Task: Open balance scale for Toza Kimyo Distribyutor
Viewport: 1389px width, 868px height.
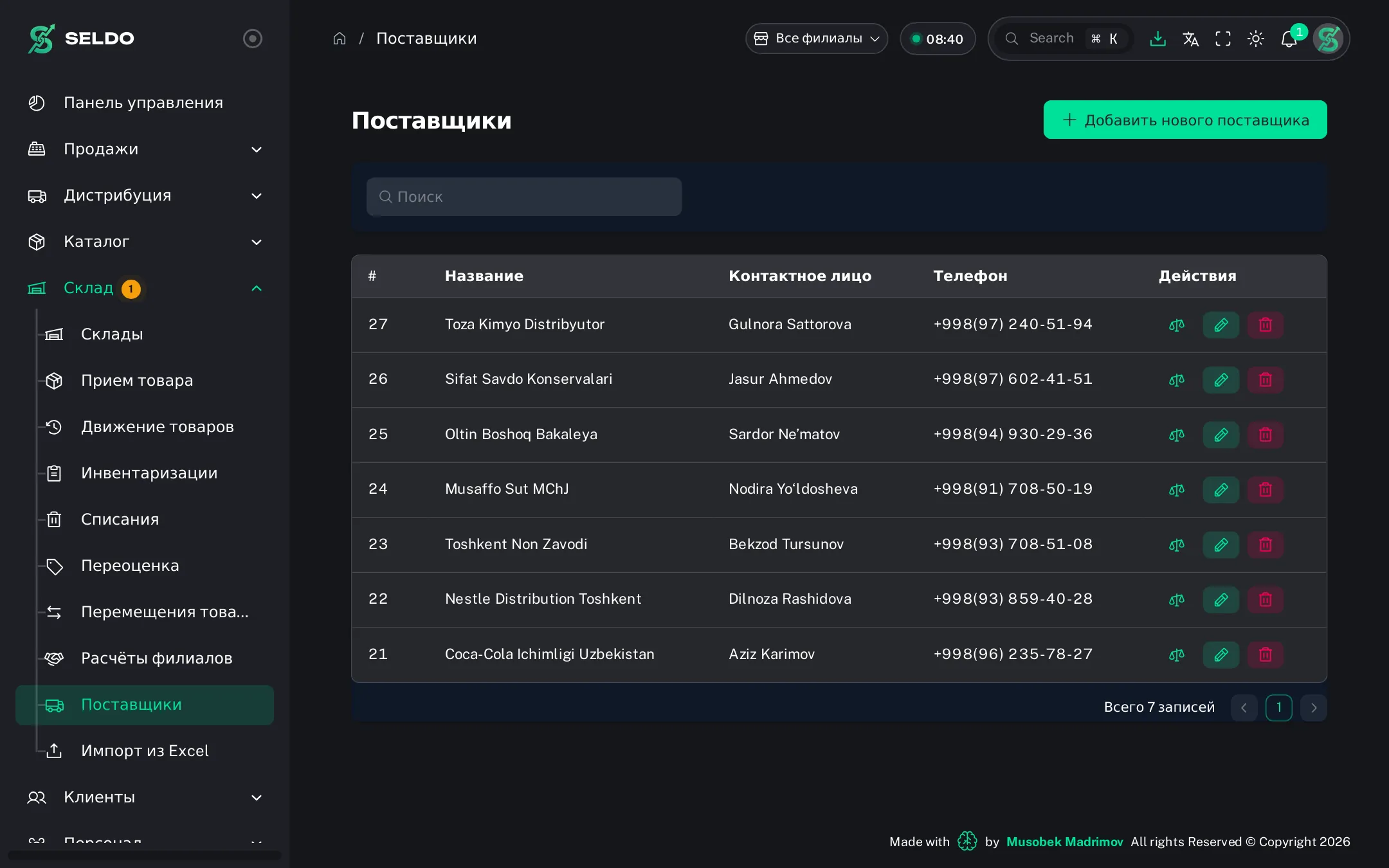Action: click(x=1177, y=325)
